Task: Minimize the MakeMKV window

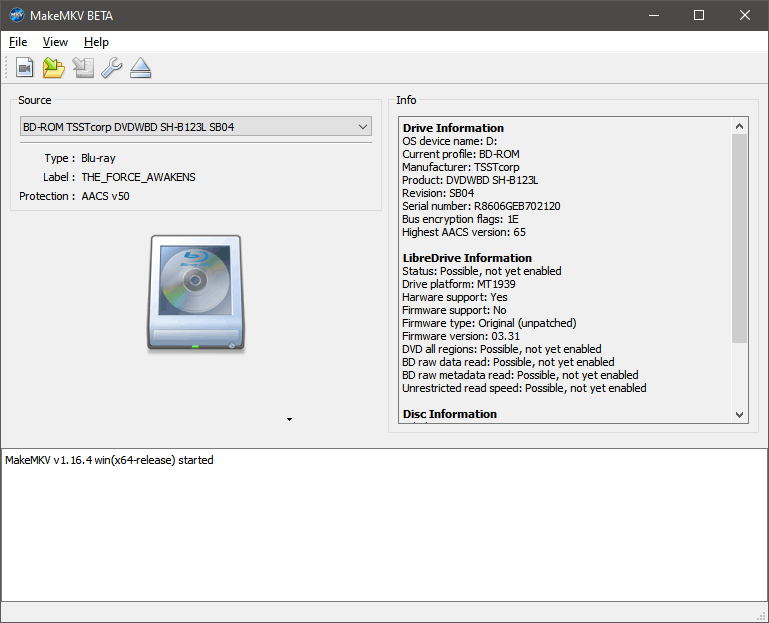Action: coord(654,15)
